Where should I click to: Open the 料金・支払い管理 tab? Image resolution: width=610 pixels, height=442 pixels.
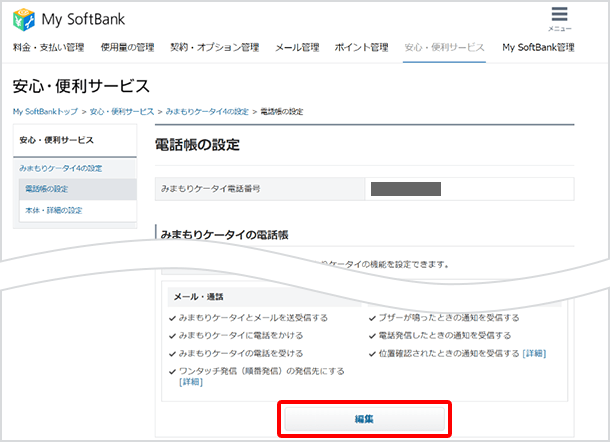point(49,47)
